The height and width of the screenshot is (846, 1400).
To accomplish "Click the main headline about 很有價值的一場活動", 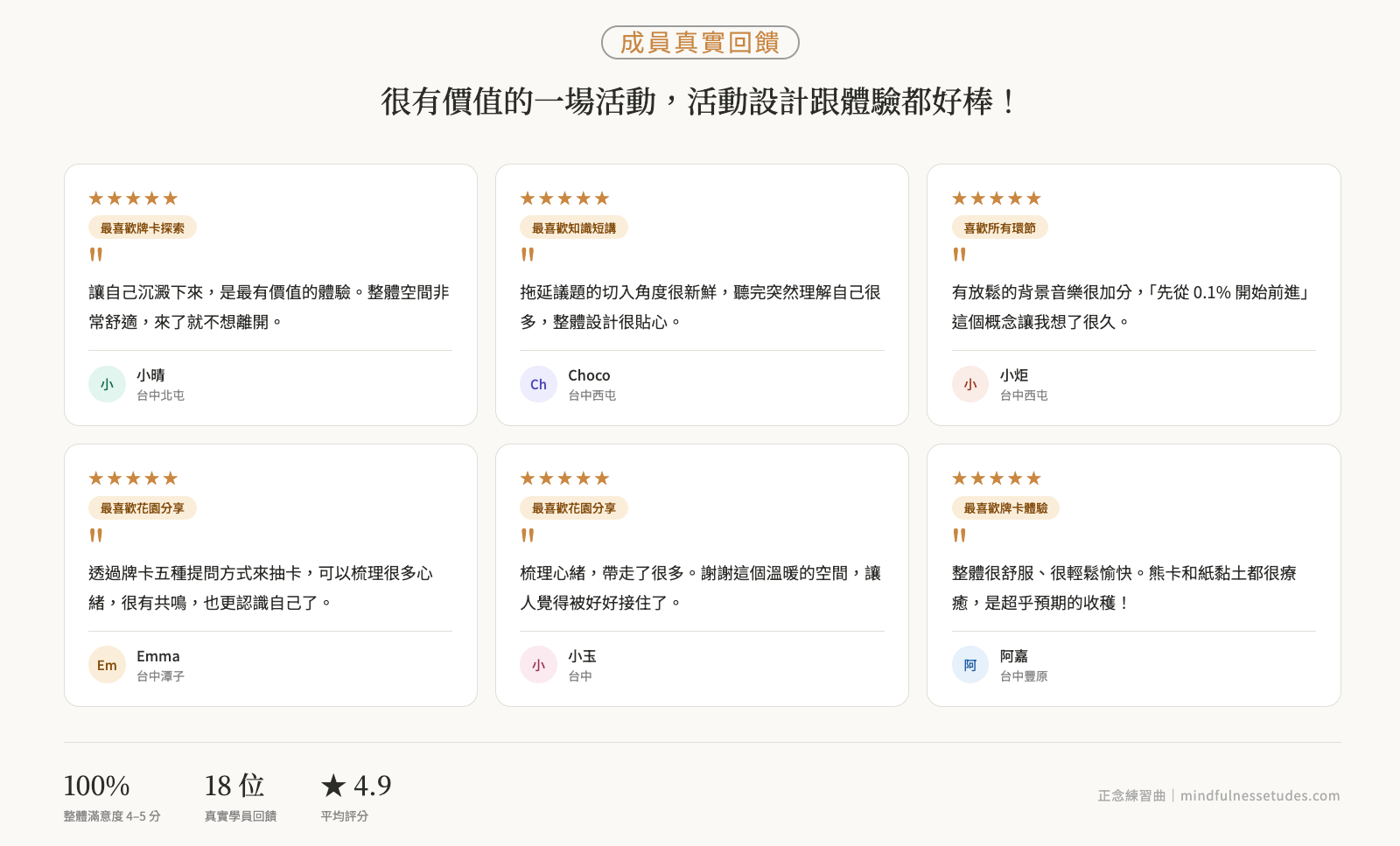I will (x=700, y=101).
